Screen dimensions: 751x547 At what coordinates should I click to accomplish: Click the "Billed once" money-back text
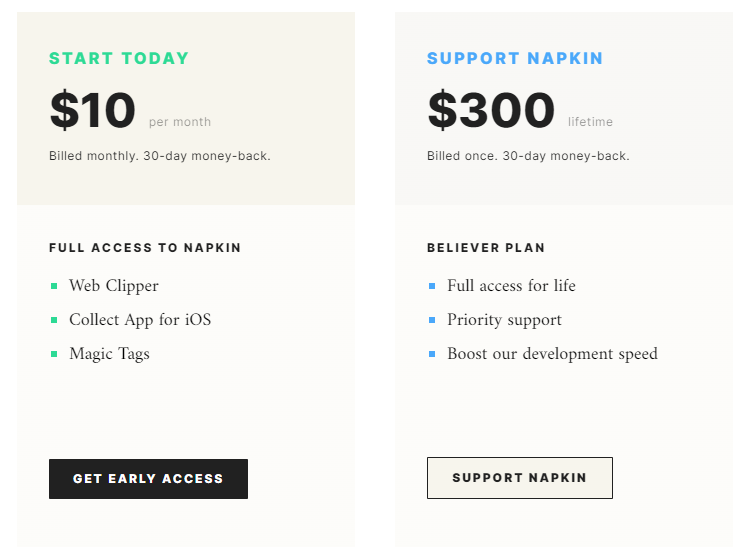click(x=528, y=156)
